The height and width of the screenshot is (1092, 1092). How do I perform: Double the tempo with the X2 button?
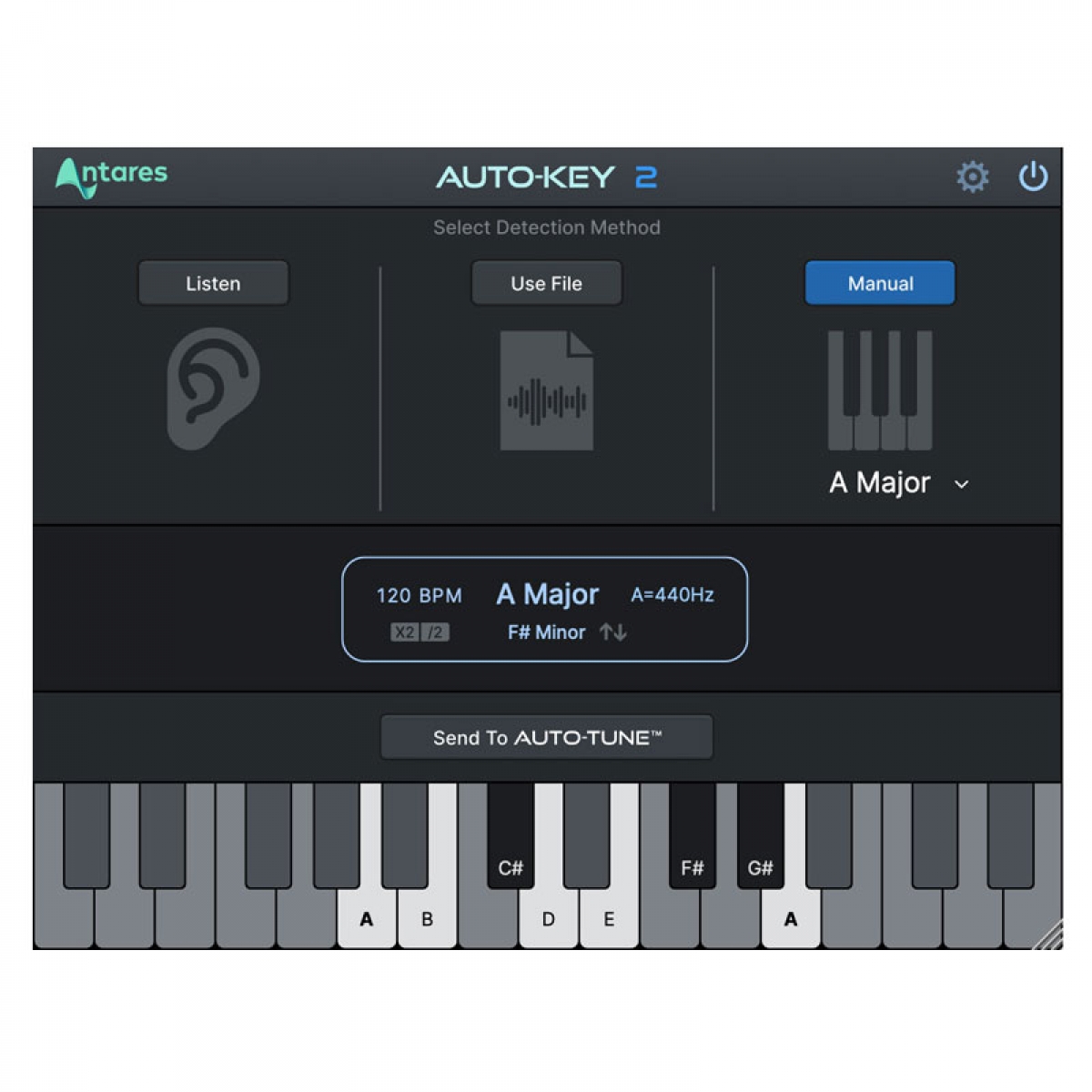[x=405, y=632]
